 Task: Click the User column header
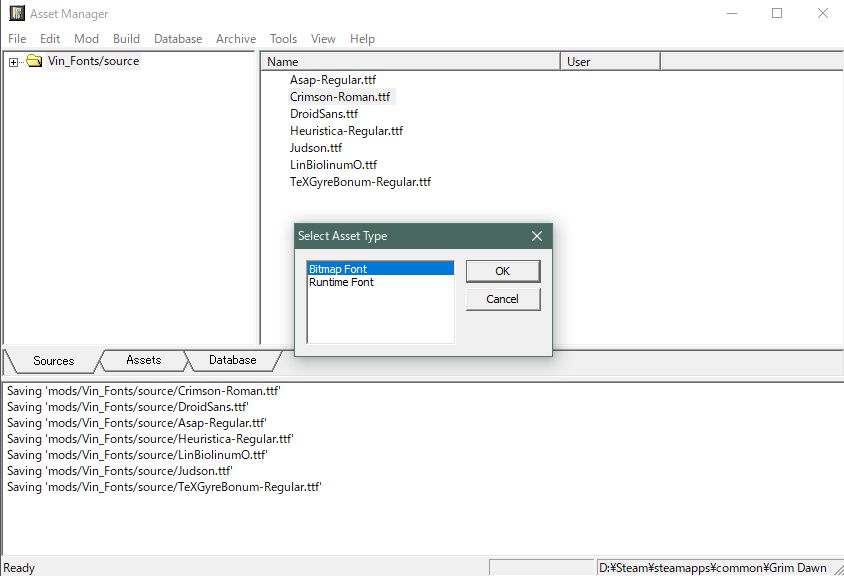(x=610, y=62)
